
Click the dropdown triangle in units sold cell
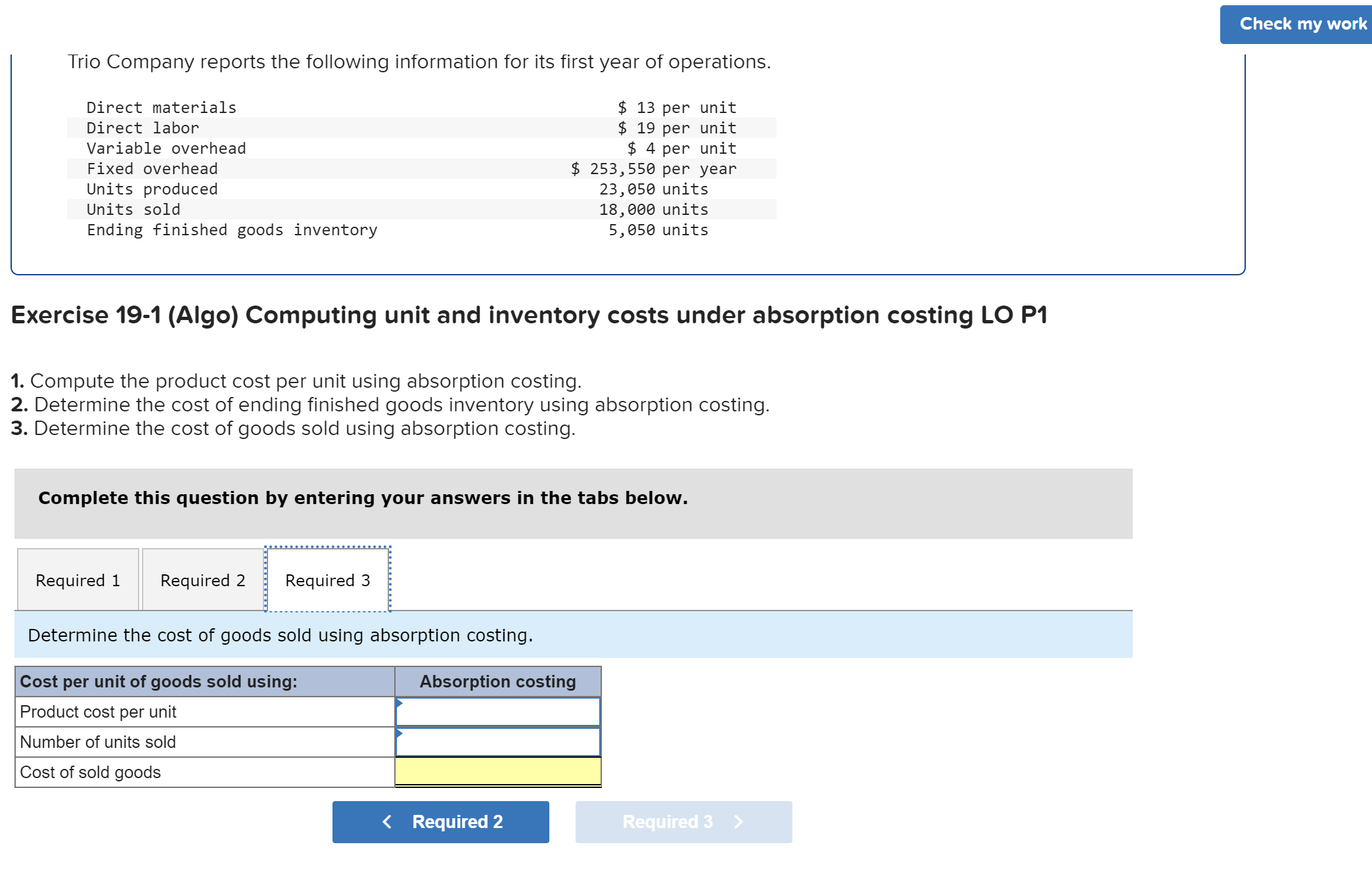(x=399, y=733)
